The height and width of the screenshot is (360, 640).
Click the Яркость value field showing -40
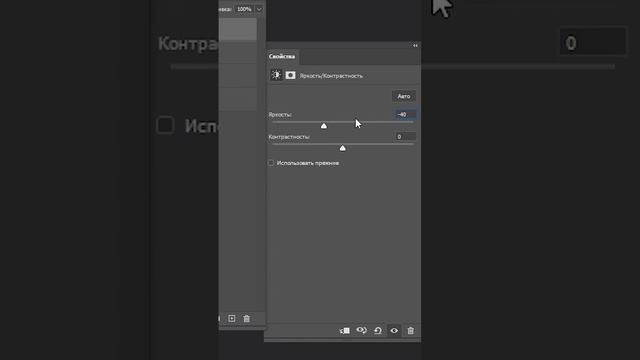point(405,115)
